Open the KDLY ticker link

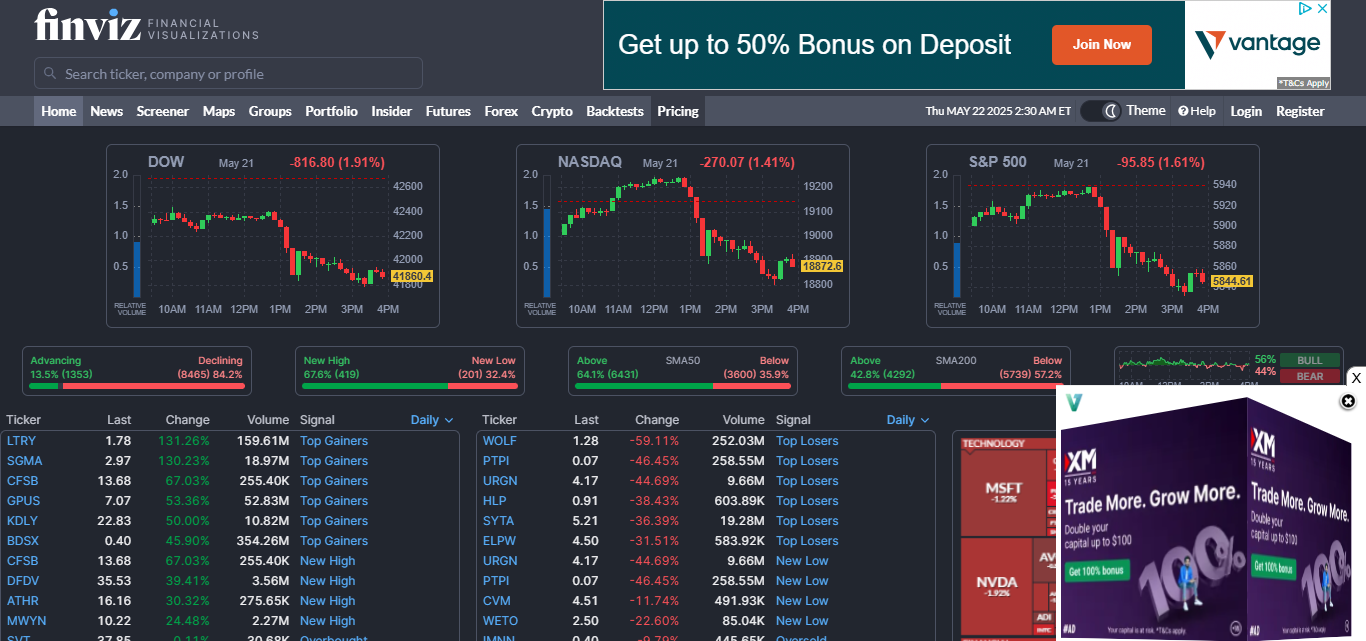click(x=22, y=521)
